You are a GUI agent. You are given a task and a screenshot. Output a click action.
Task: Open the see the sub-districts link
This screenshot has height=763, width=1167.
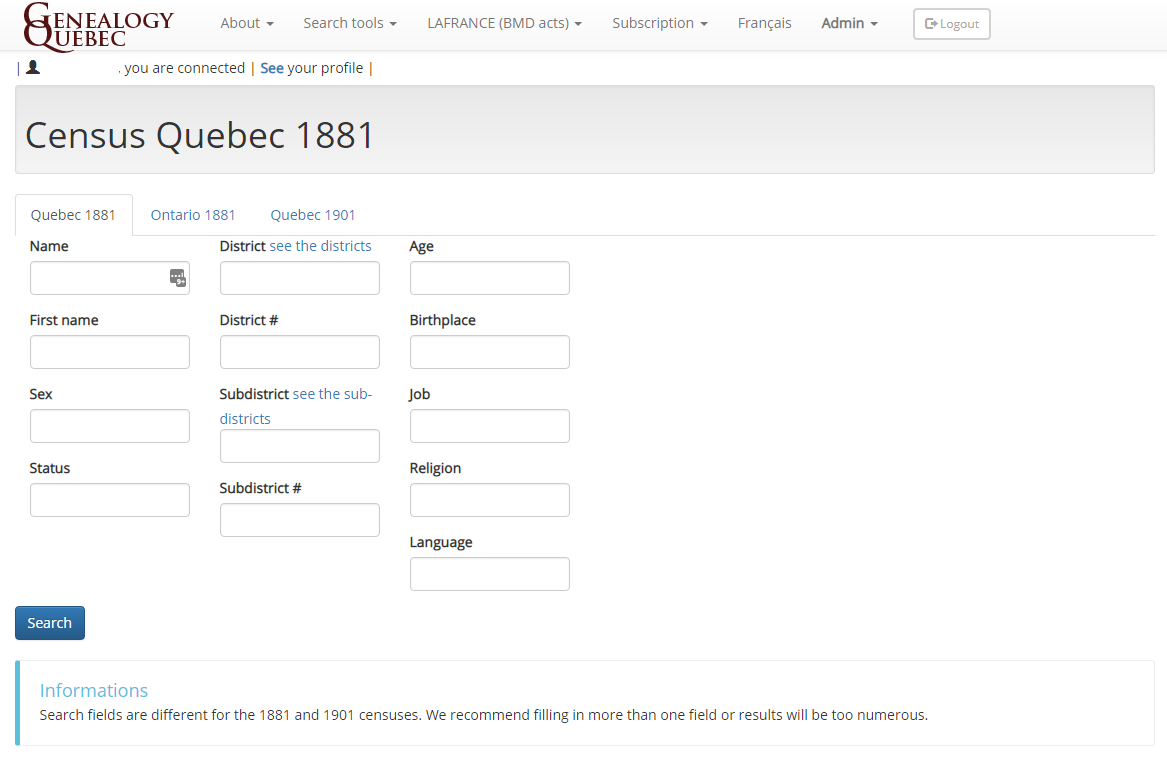295,406
